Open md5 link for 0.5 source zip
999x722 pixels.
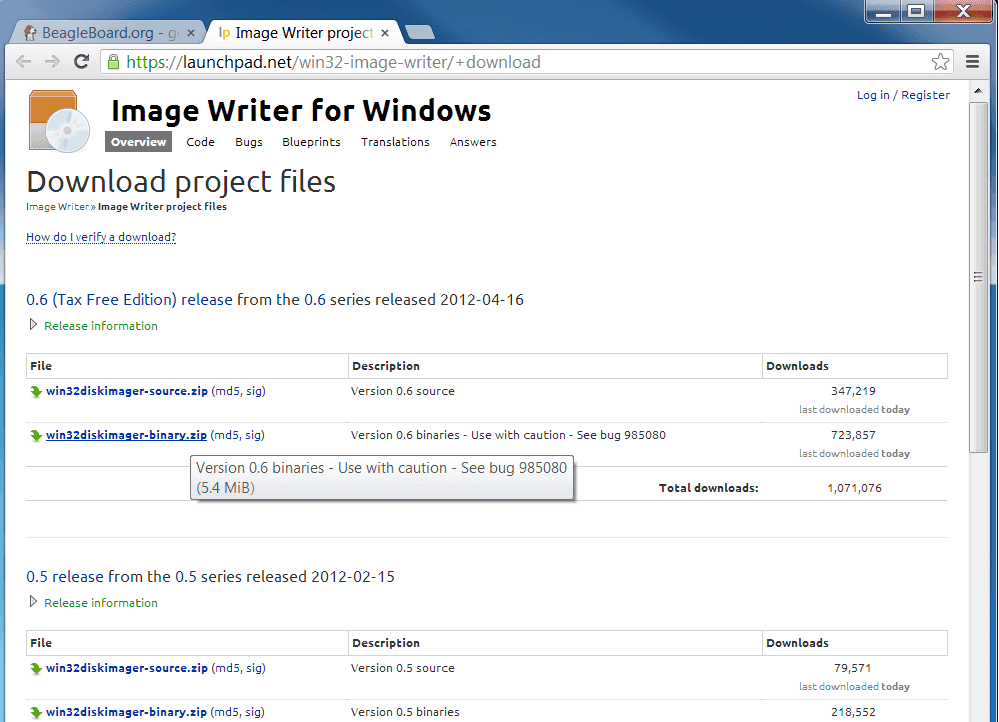point(227,668)
